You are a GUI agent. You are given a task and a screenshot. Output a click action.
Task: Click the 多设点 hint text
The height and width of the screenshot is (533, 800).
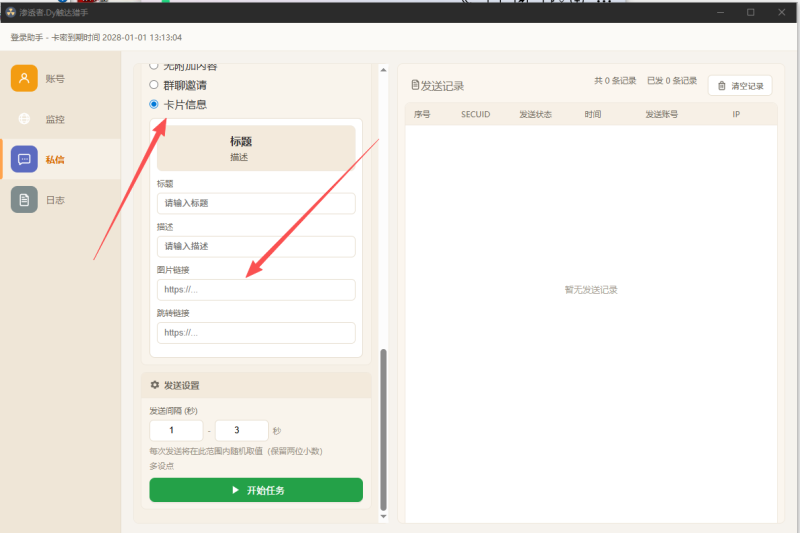(x=162, y=466)
